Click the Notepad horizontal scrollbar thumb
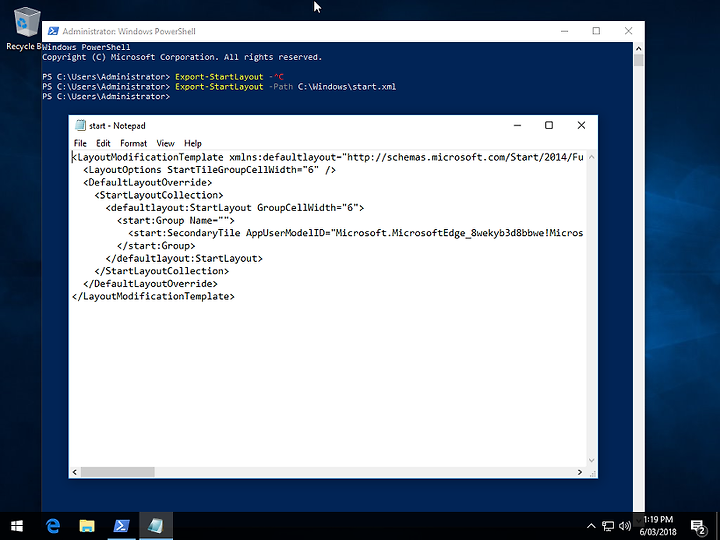The height and width of the screenshot is (540, 720). pos(118,472)
